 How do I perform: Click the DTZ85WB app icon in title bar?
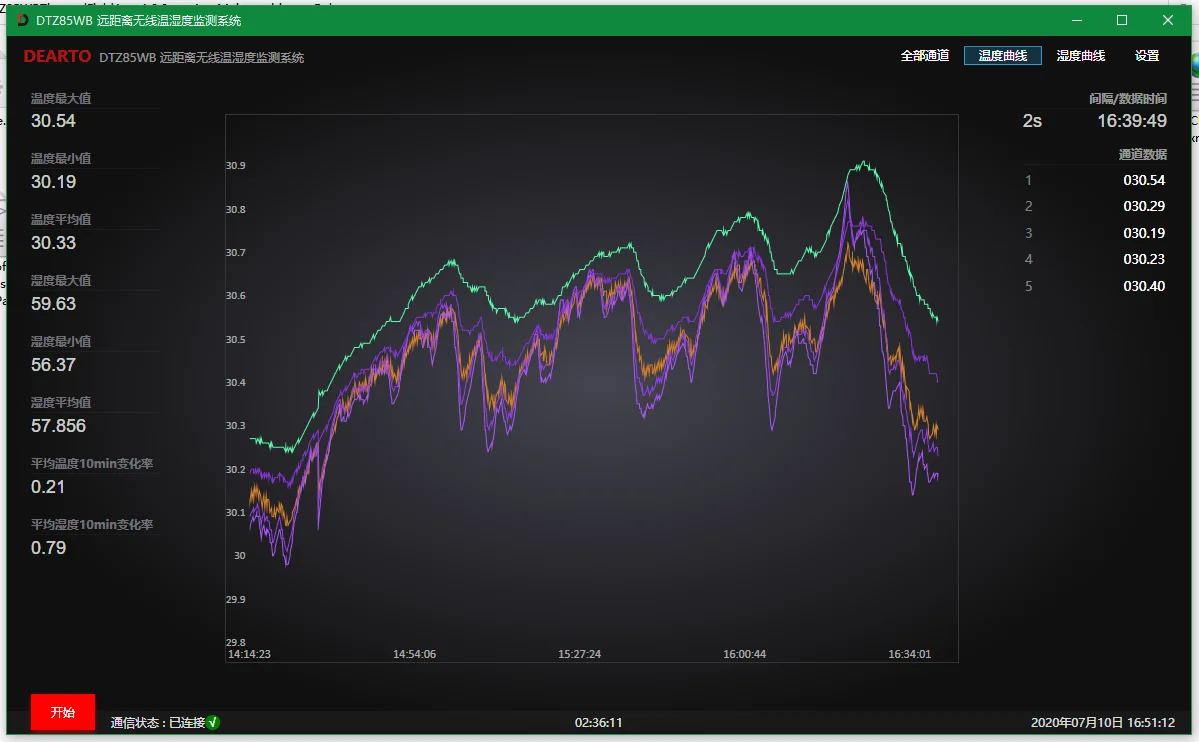click(x=23, y=20)
